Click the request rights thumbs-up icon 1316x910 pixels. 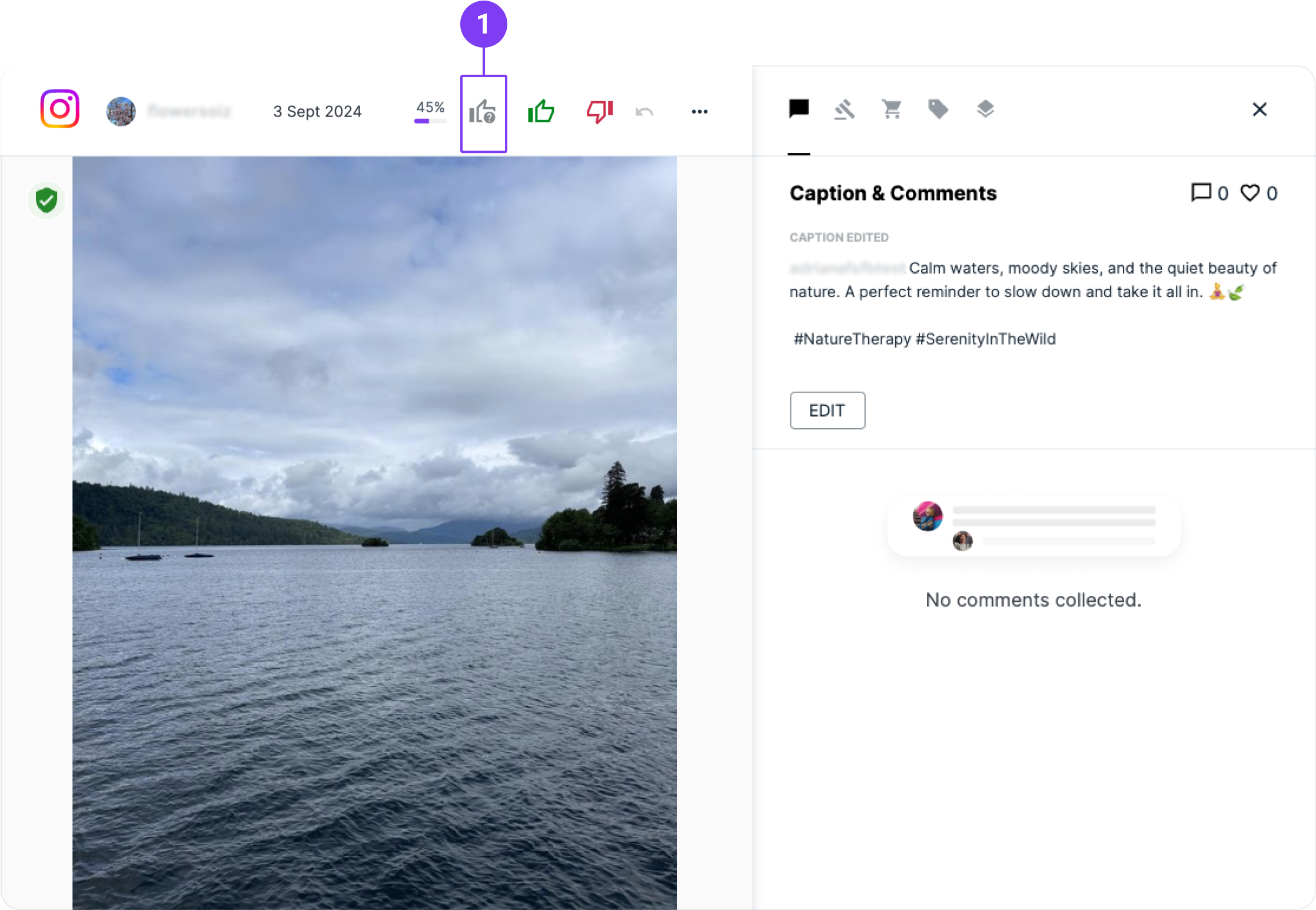click(x=483, y=112)
